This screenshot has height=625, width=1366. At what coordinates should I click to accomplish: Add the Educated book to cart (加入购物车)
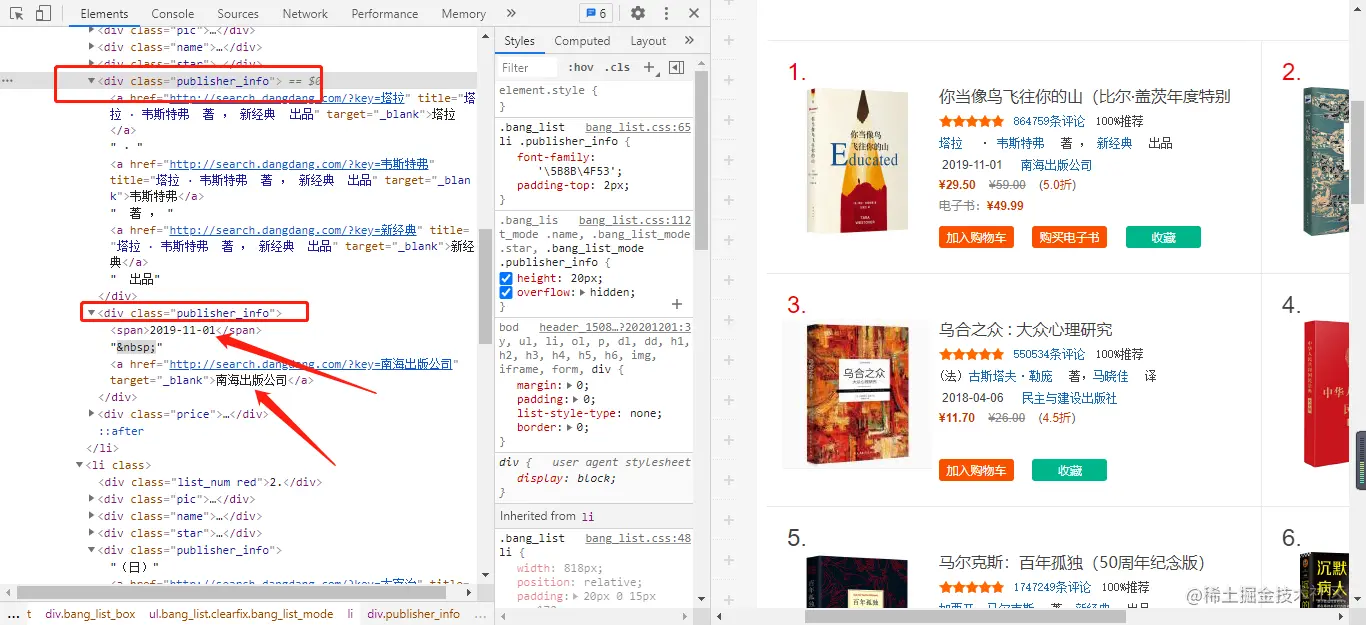[x=976, y=237]
